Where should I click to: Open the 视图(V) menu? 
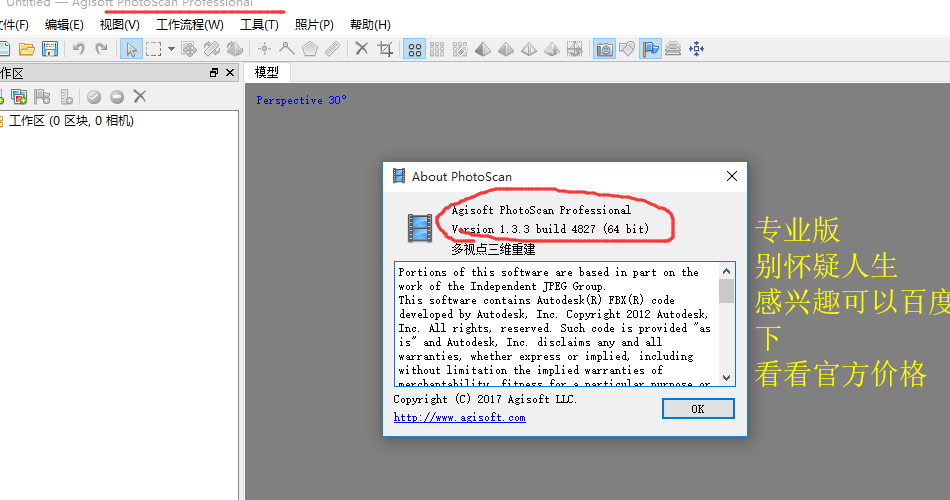point(119,25)
